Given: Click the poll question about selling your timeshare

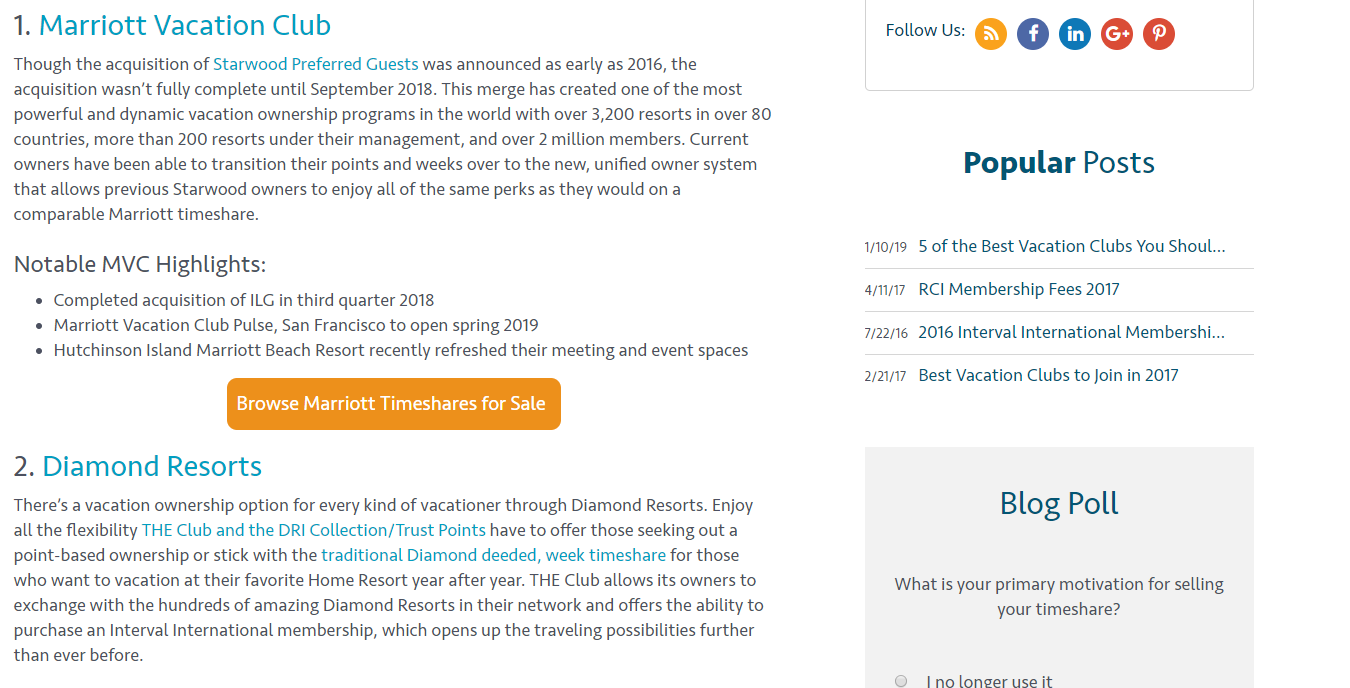Looking at the screenshot, I should tap(1059, 597).
